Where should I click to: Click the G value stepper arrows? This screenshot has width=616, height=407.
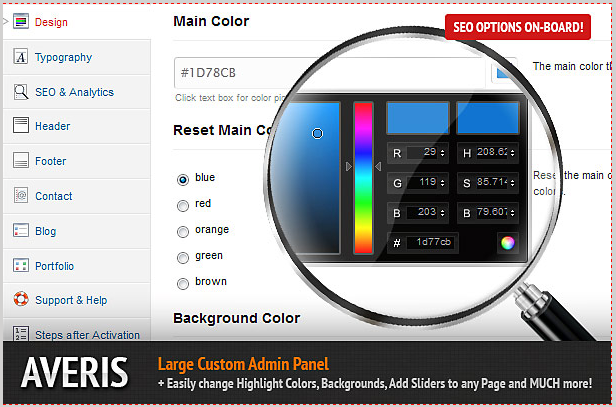pos(442,183)
